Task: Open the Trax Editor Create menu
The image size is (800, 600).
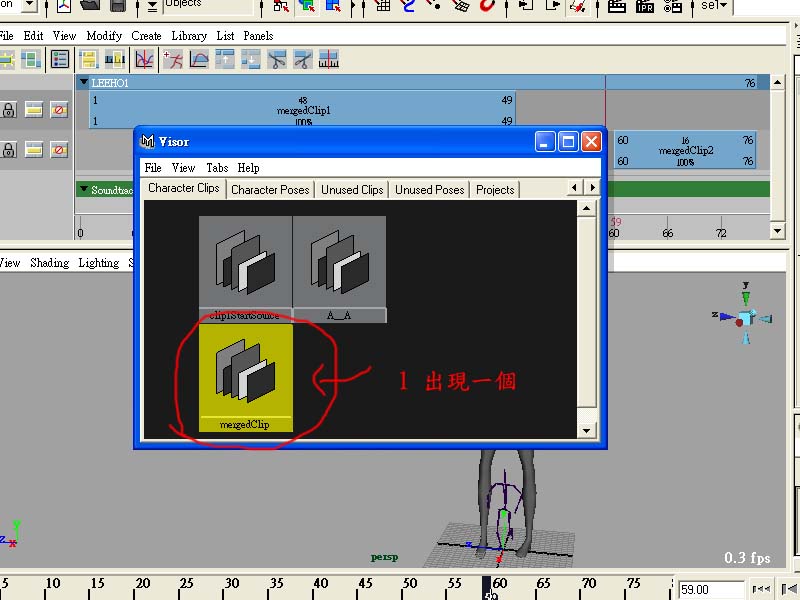Action: coord(146,36)
